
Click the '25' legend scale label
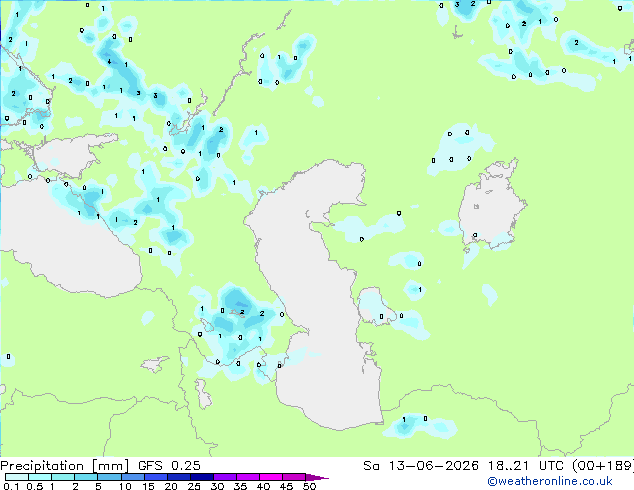194,486
